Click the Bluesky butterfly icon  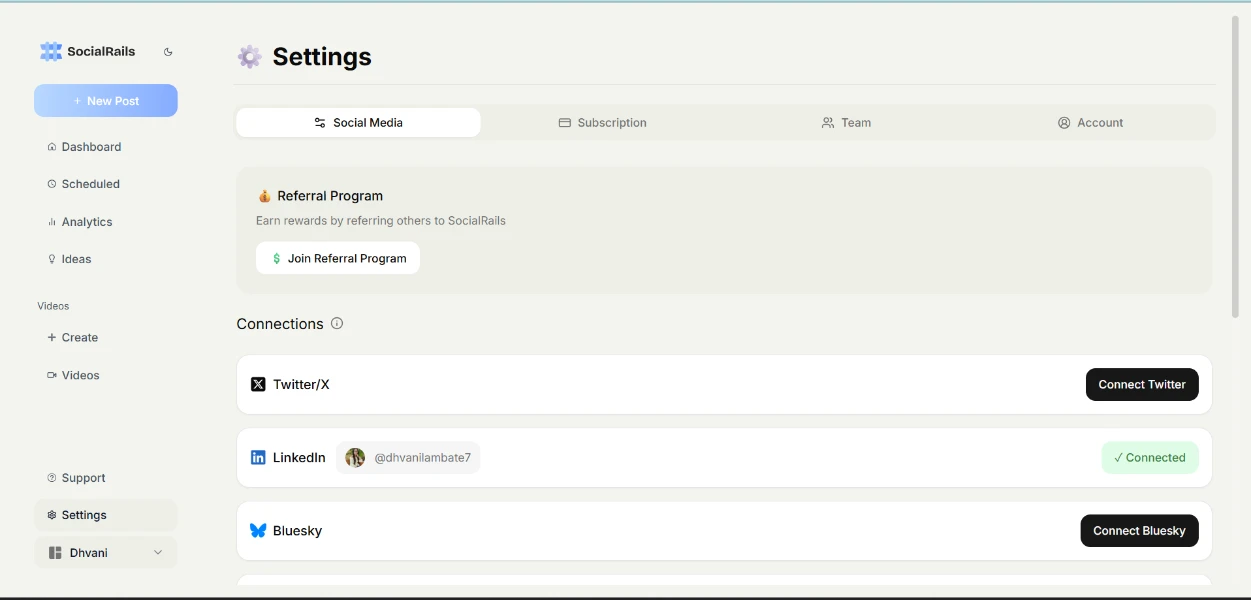click(258, 531)
